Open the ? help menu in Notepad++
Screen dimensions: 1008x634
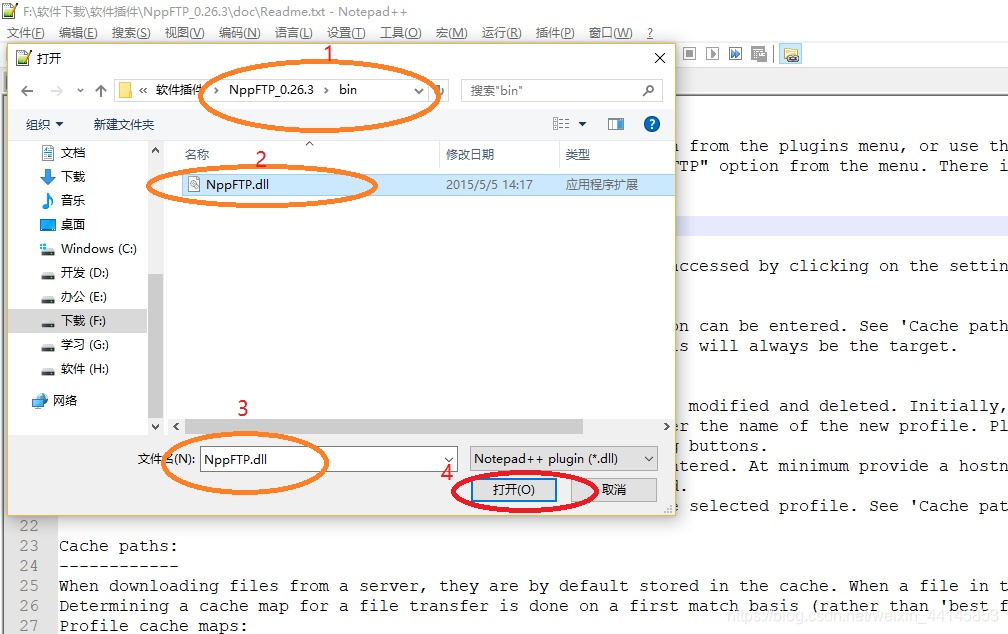[x=650, y=33]
